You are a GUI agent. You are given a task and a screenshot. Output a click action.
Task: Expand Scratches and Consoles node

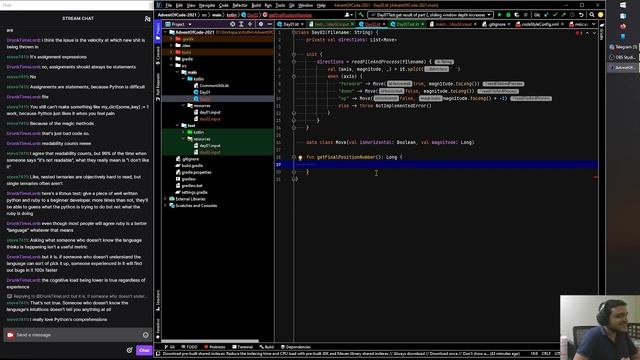(166, 205)
